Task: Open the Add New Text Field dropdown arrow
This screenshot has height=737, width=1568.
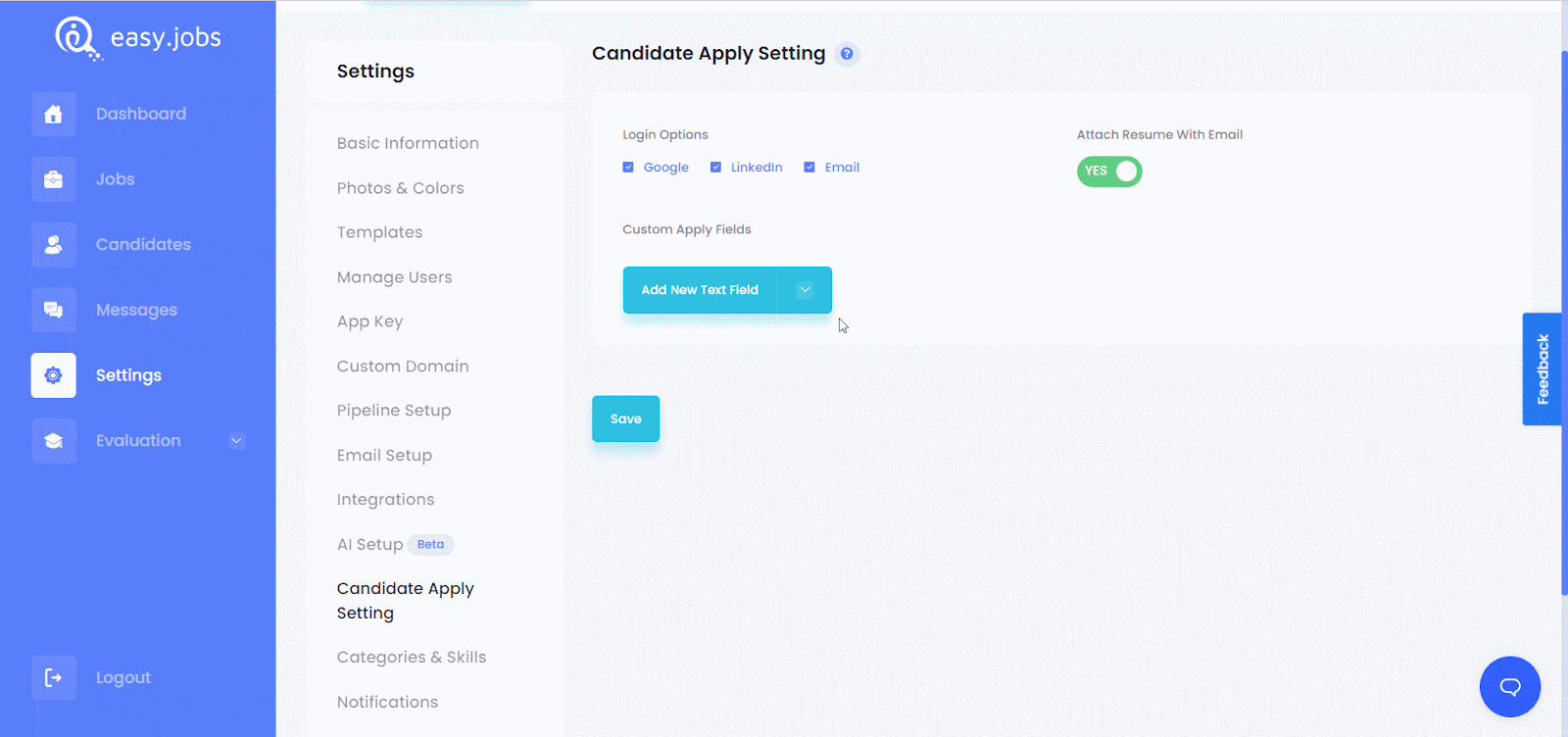Action: 805,290
